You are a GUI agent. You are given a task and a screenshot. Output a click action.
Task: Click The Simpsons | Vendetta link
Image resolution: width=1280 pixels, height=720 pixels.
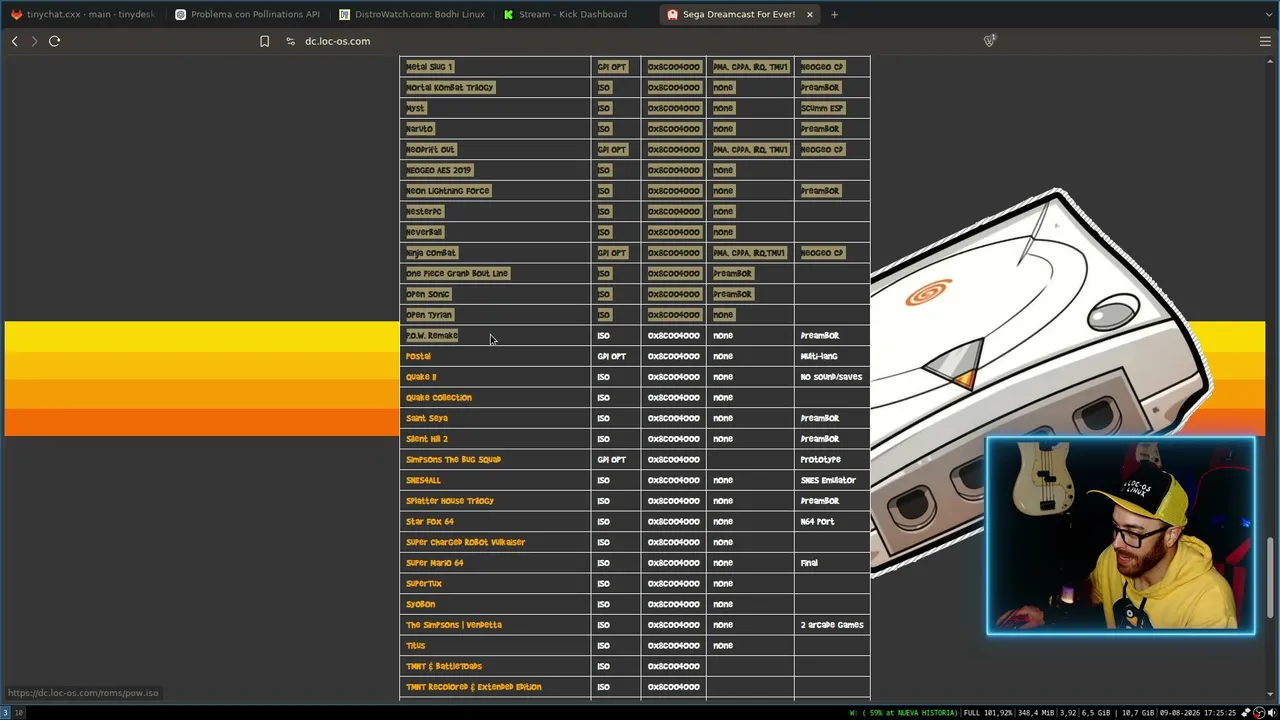pyautogui.click(x=454, y=625)
